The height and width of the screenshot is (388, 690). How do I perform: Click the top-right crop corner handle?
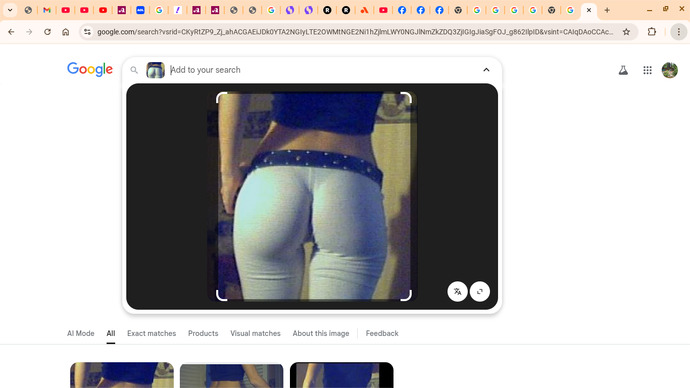pos(406,98)
